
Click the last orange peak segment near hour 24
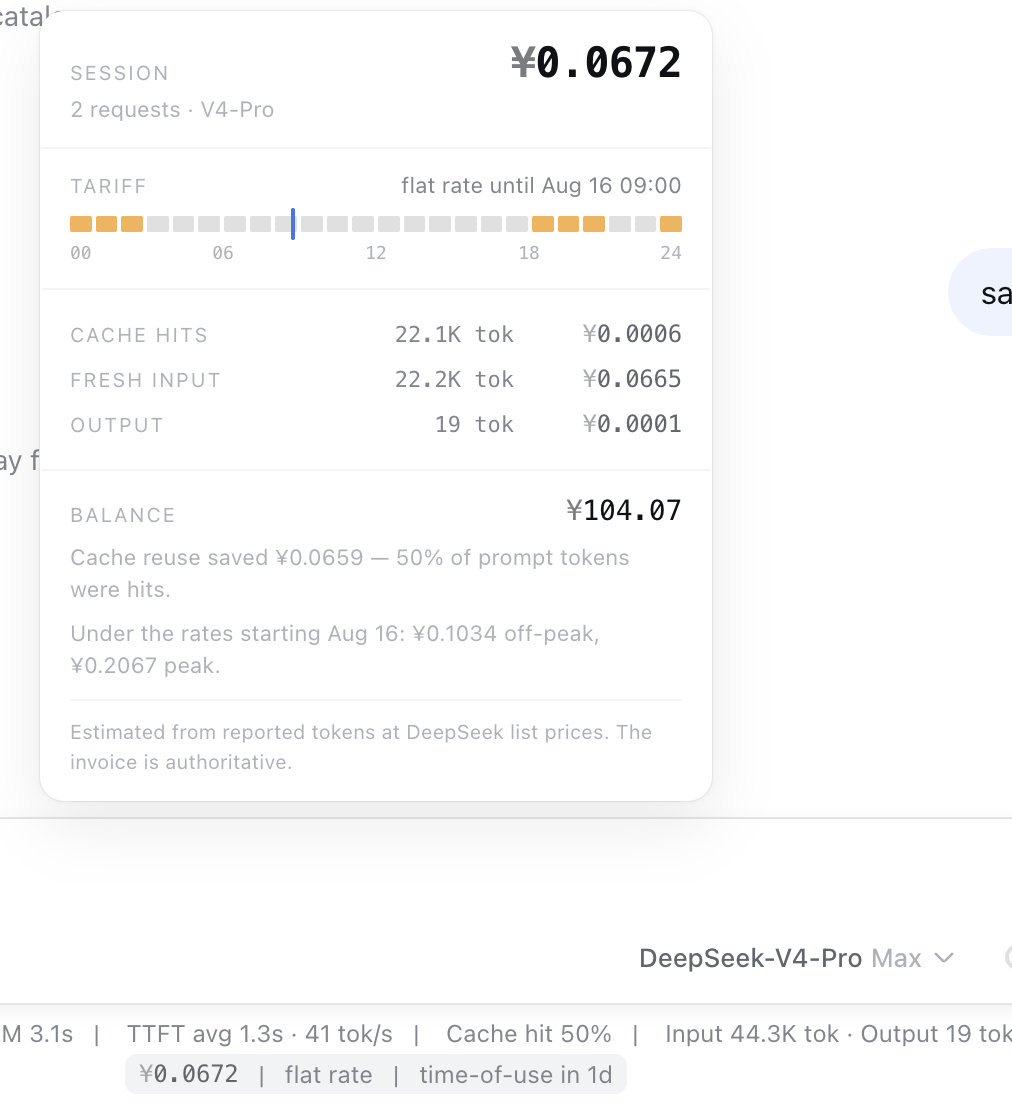point(671,224)
